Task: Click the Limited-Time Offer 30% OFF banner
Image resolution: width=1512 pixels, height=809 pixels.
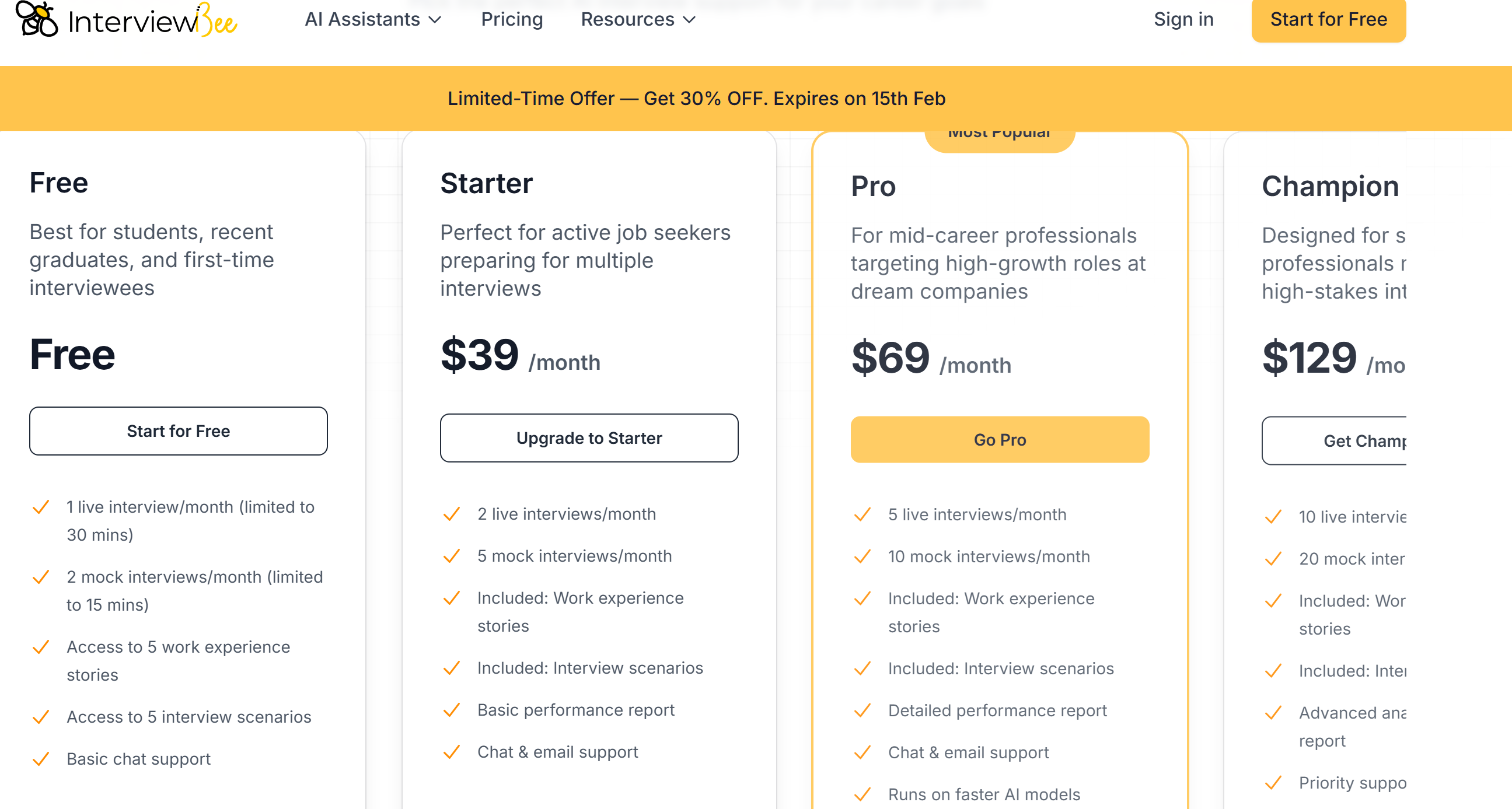Action: pos(697,99)
